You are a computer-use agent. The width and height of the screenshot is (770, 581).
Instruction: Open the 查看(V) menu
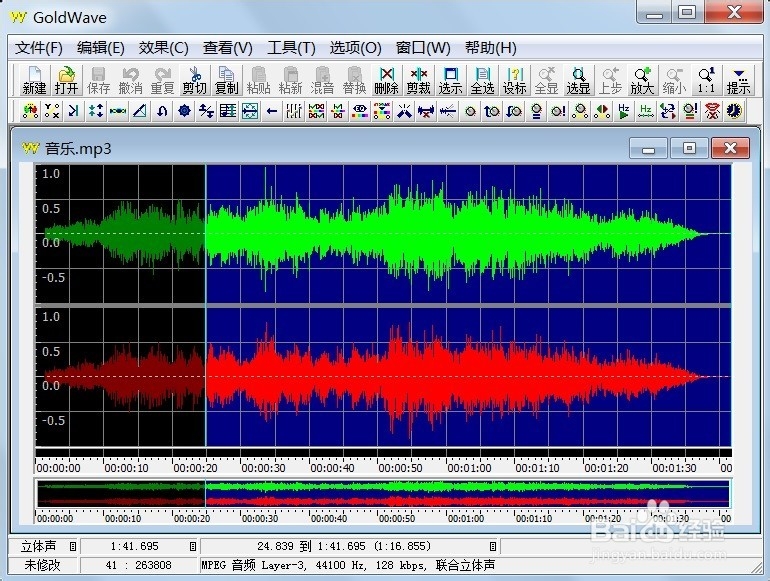tap(228, 48)
